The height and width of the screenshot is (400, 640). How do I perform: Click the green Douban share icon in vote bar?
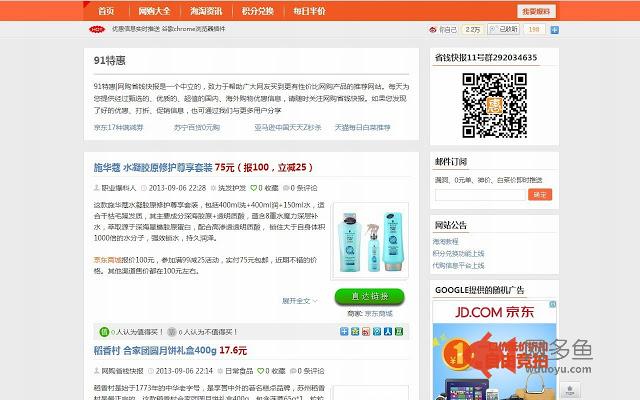click(399, 331)
